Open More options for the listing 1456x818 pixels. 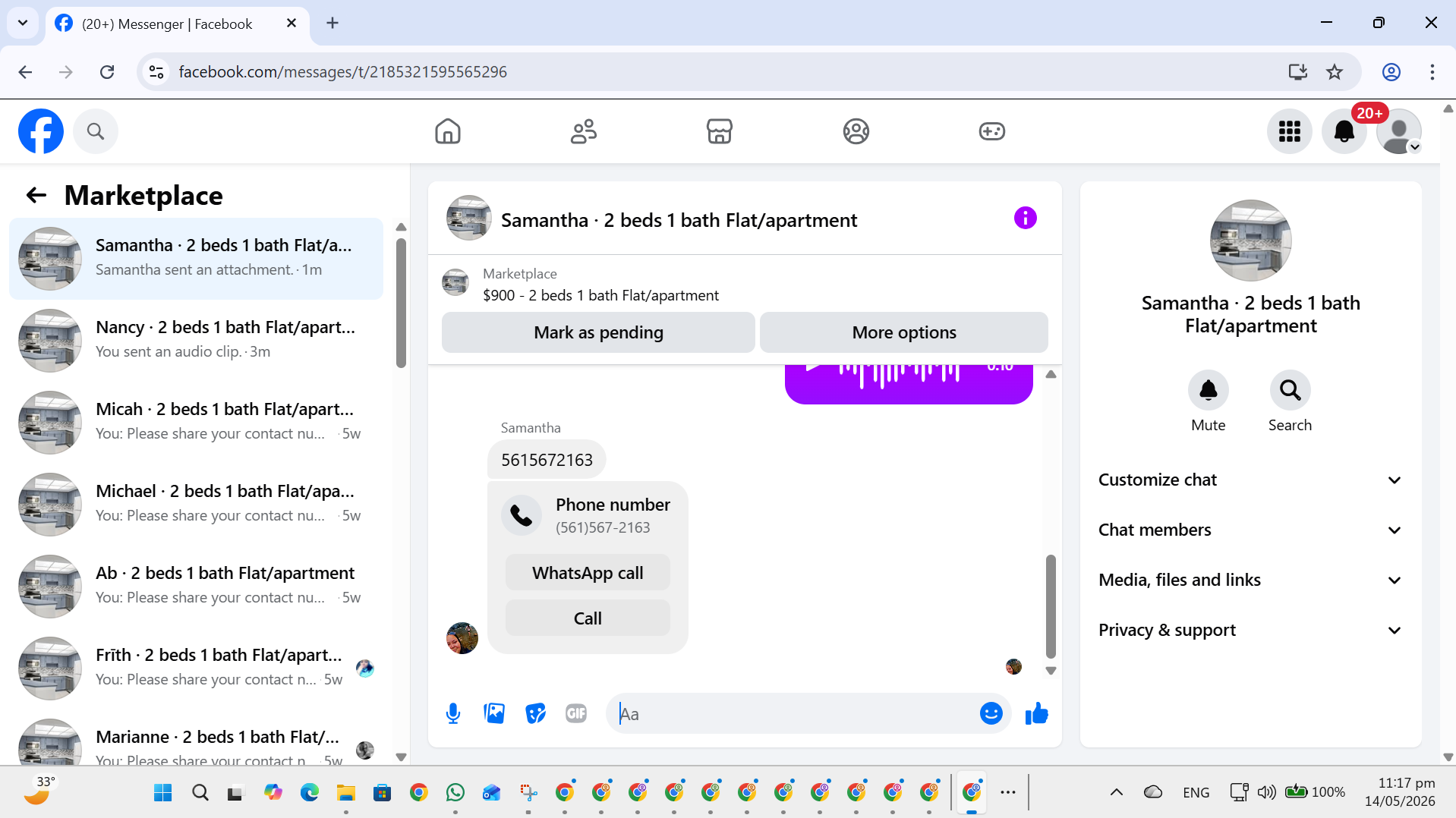[904, 332]
